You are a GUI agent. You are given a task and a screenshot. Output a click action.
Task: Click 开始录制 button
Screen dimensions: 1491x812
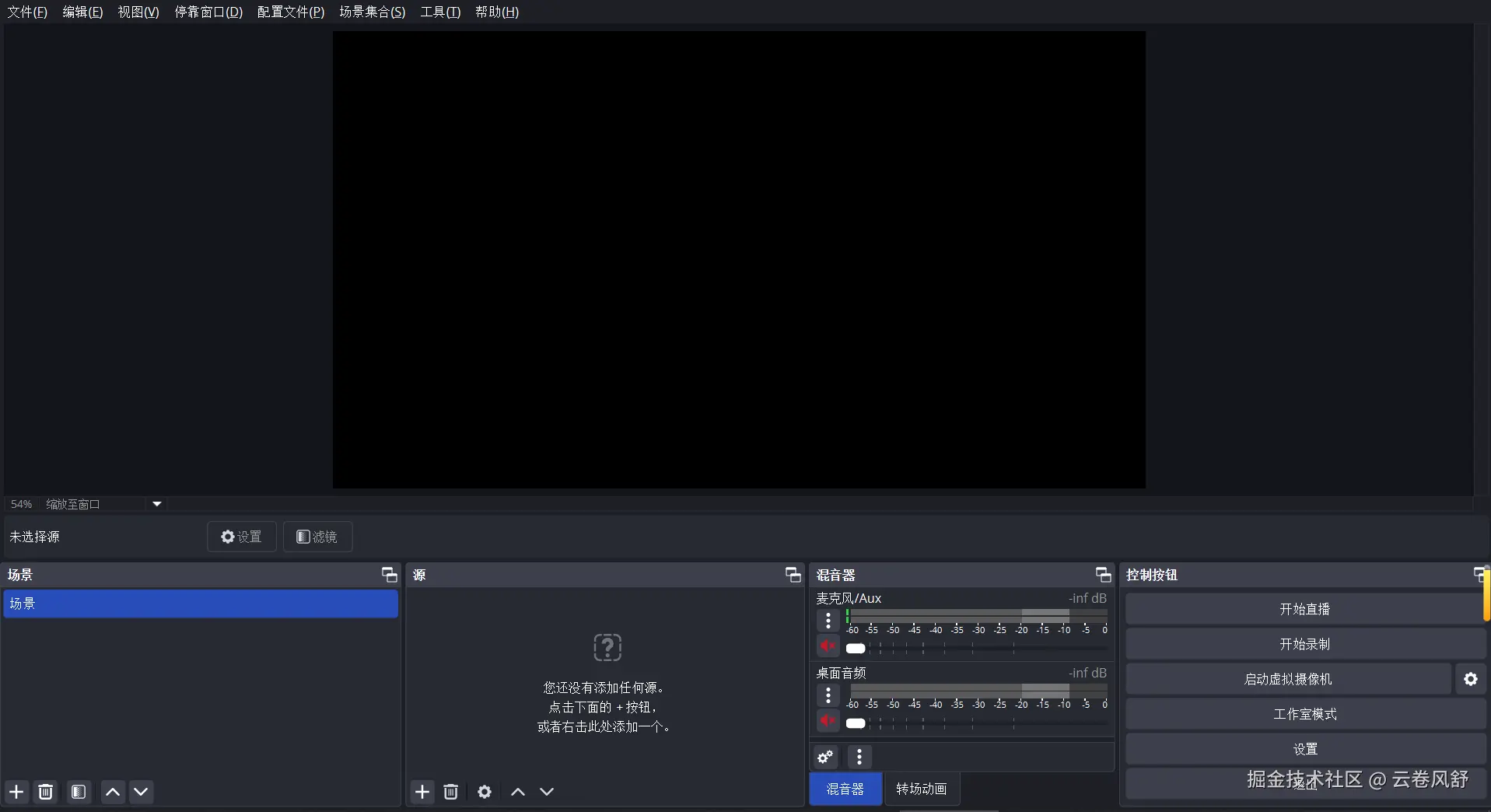click(1305, 644)
